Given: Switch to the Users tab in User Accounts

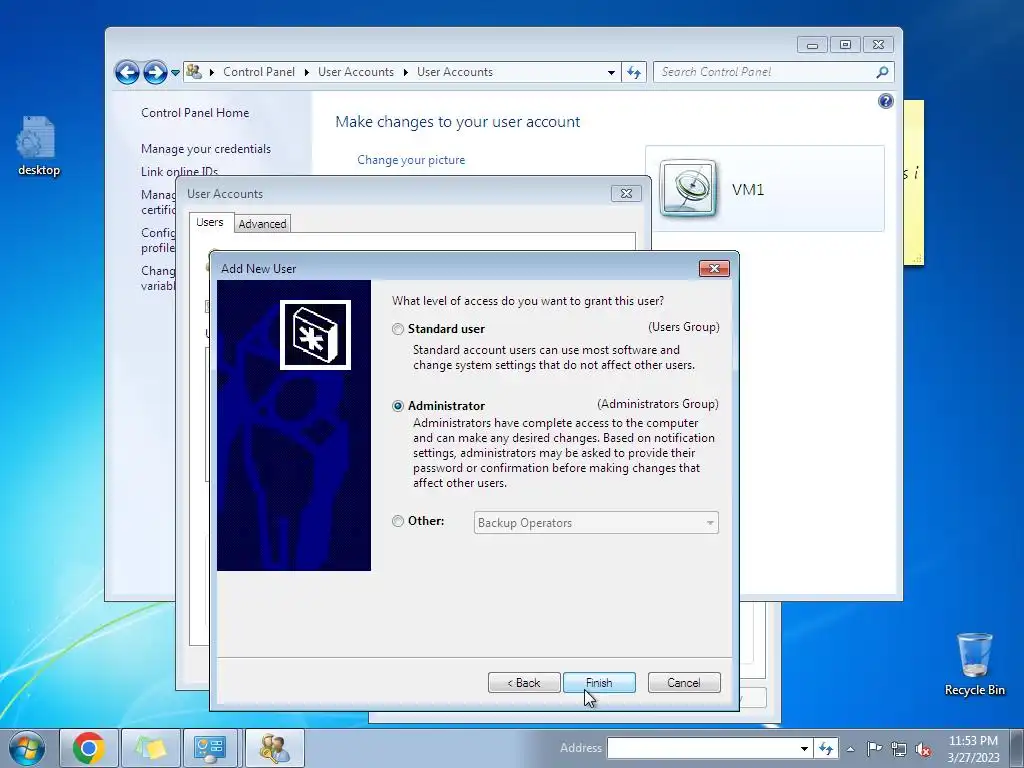Looking at the screenshot, I should [210, 222].
